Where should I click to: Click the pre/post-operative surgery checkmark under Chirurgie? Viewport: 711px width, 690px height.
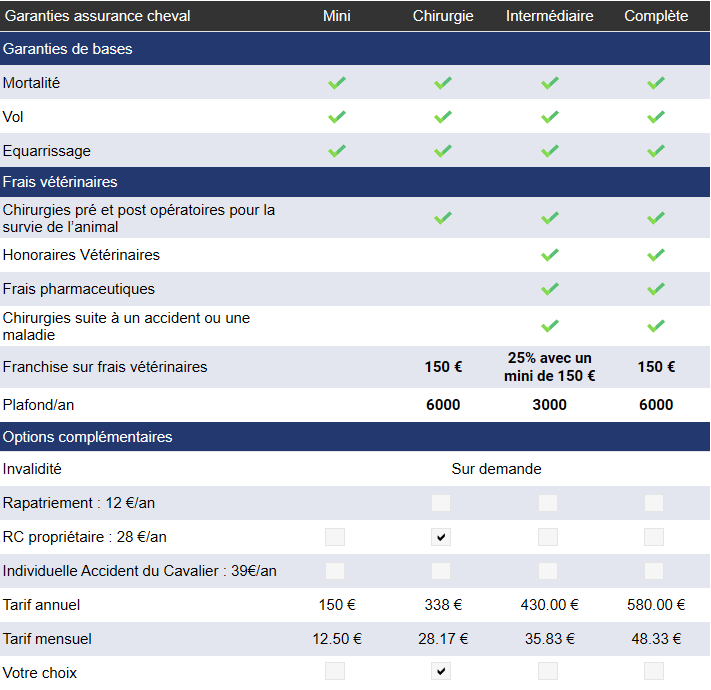point(443,218)
